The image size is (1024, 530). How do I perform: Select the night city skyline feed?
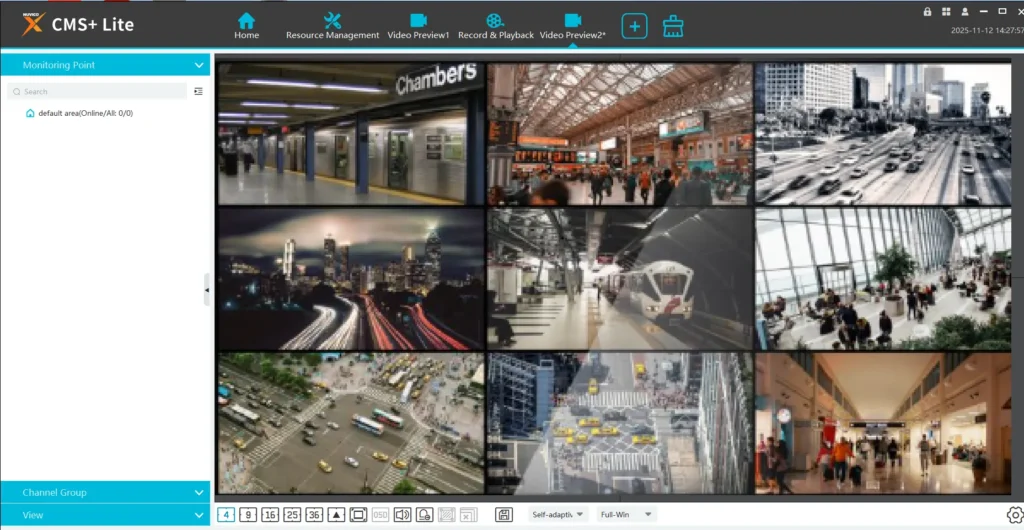(351, 279)
